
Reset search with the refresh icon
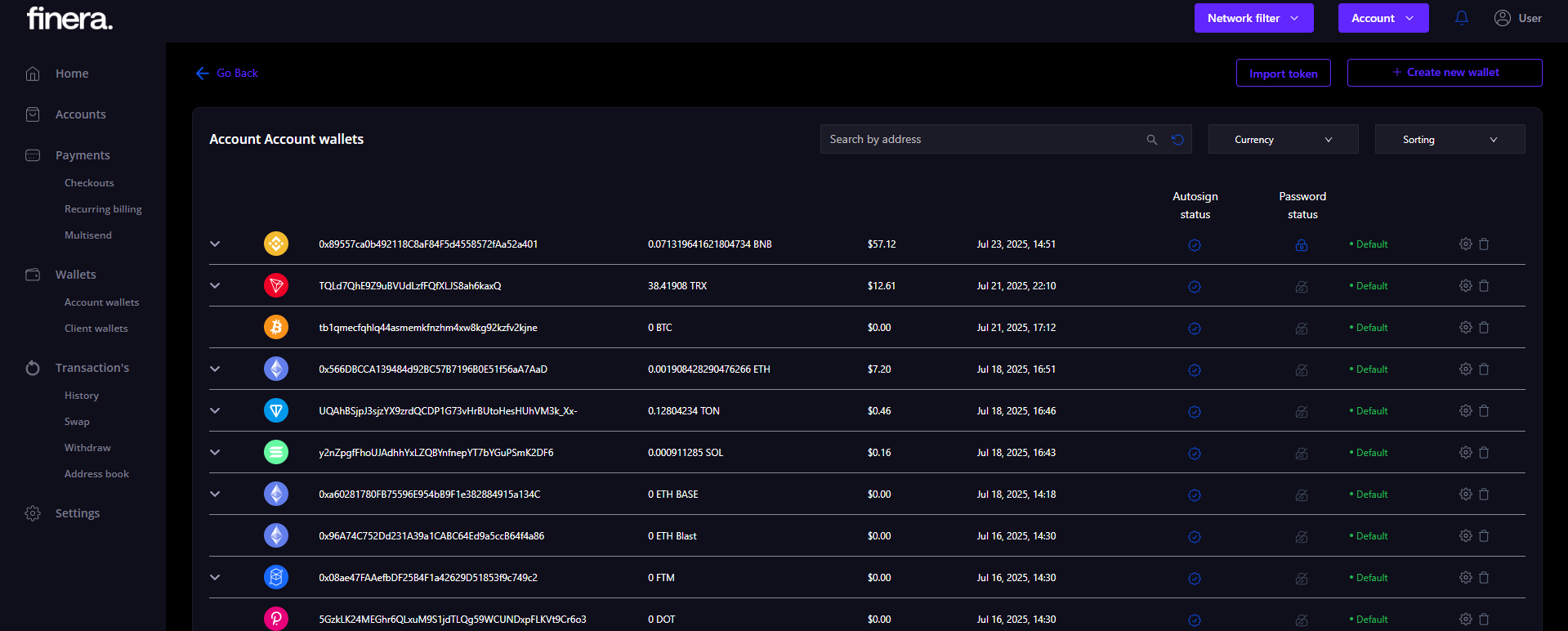[x=1177, y=140]
